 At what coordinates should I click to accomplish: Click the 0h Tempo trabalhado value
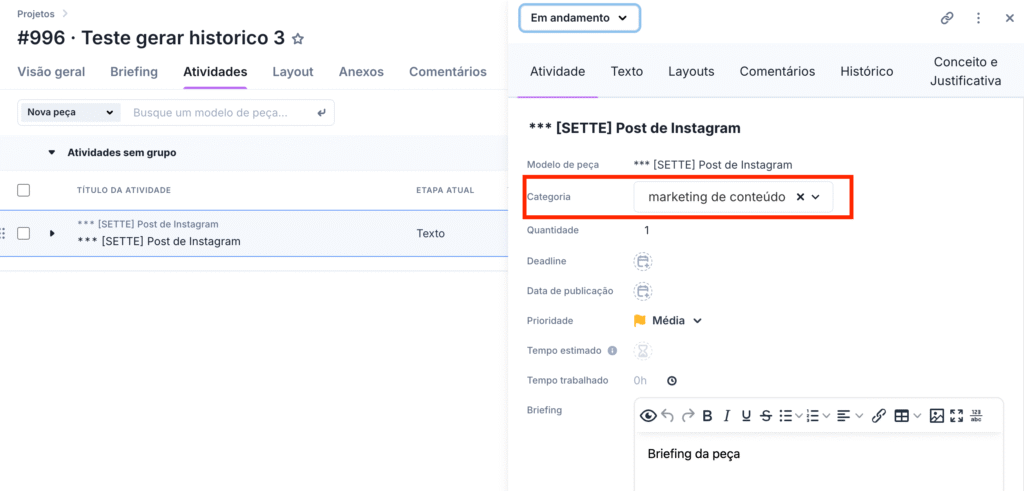[x=640, y=381]
